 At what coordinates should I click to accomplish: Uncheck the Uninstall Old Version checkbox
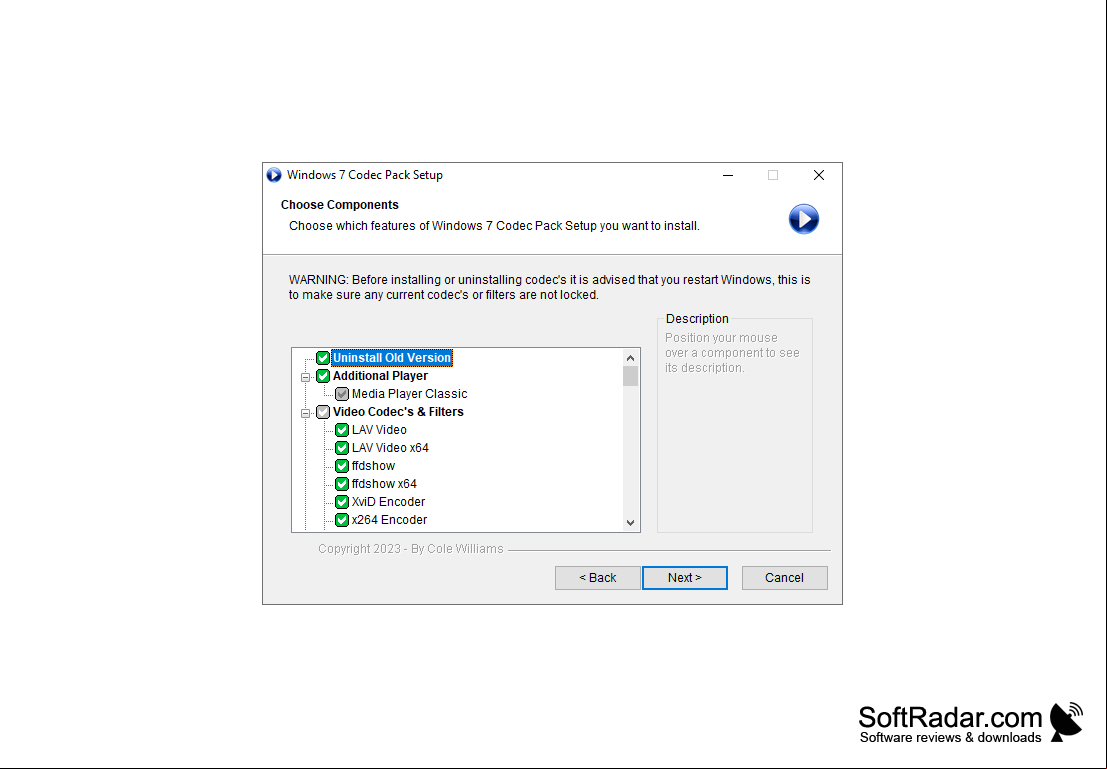click(x=323, y=358)
